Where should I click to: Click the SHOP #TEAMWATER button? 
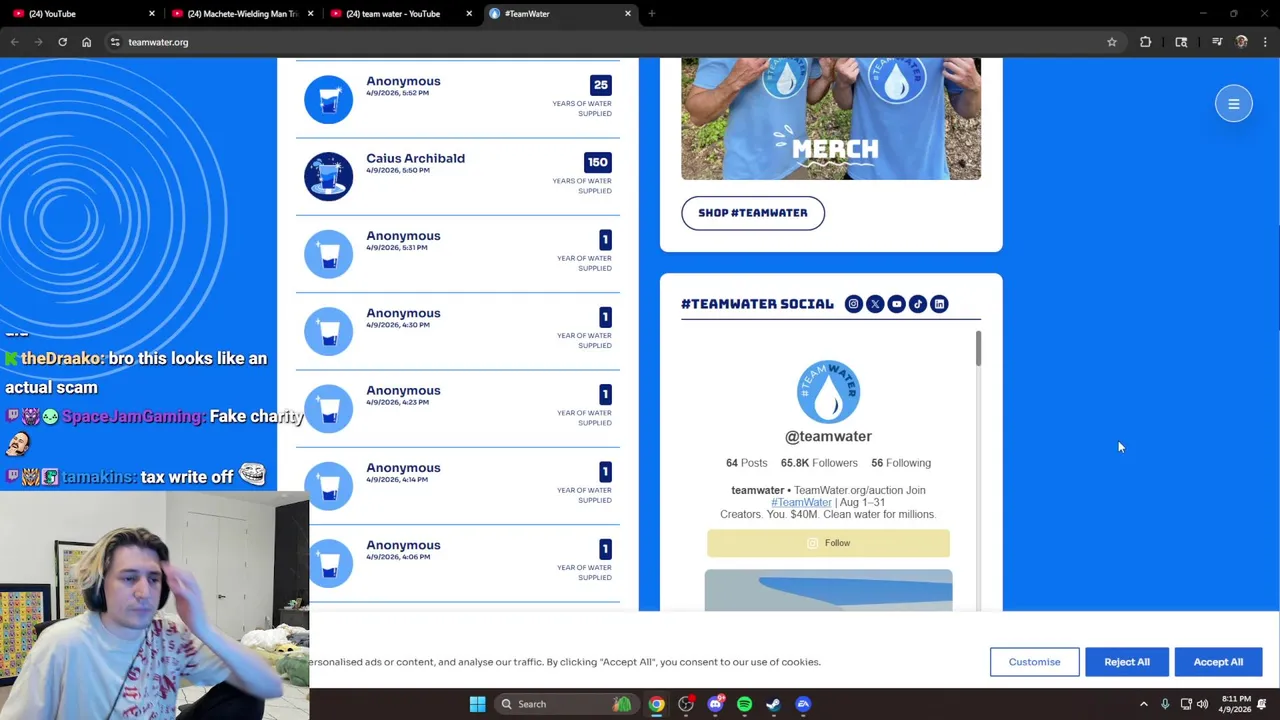[753, 213]
